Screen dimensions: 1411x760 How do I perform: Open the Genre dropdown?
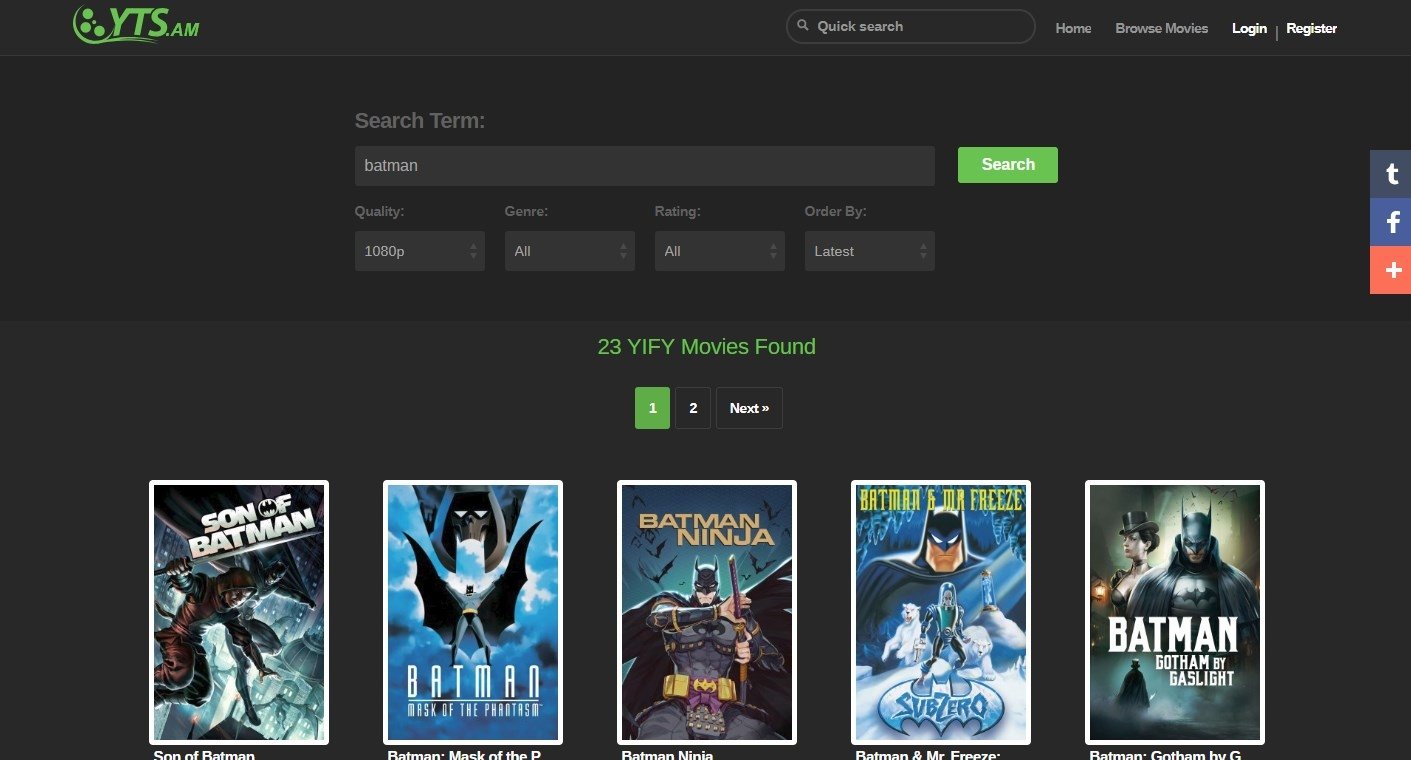(570, 251)
